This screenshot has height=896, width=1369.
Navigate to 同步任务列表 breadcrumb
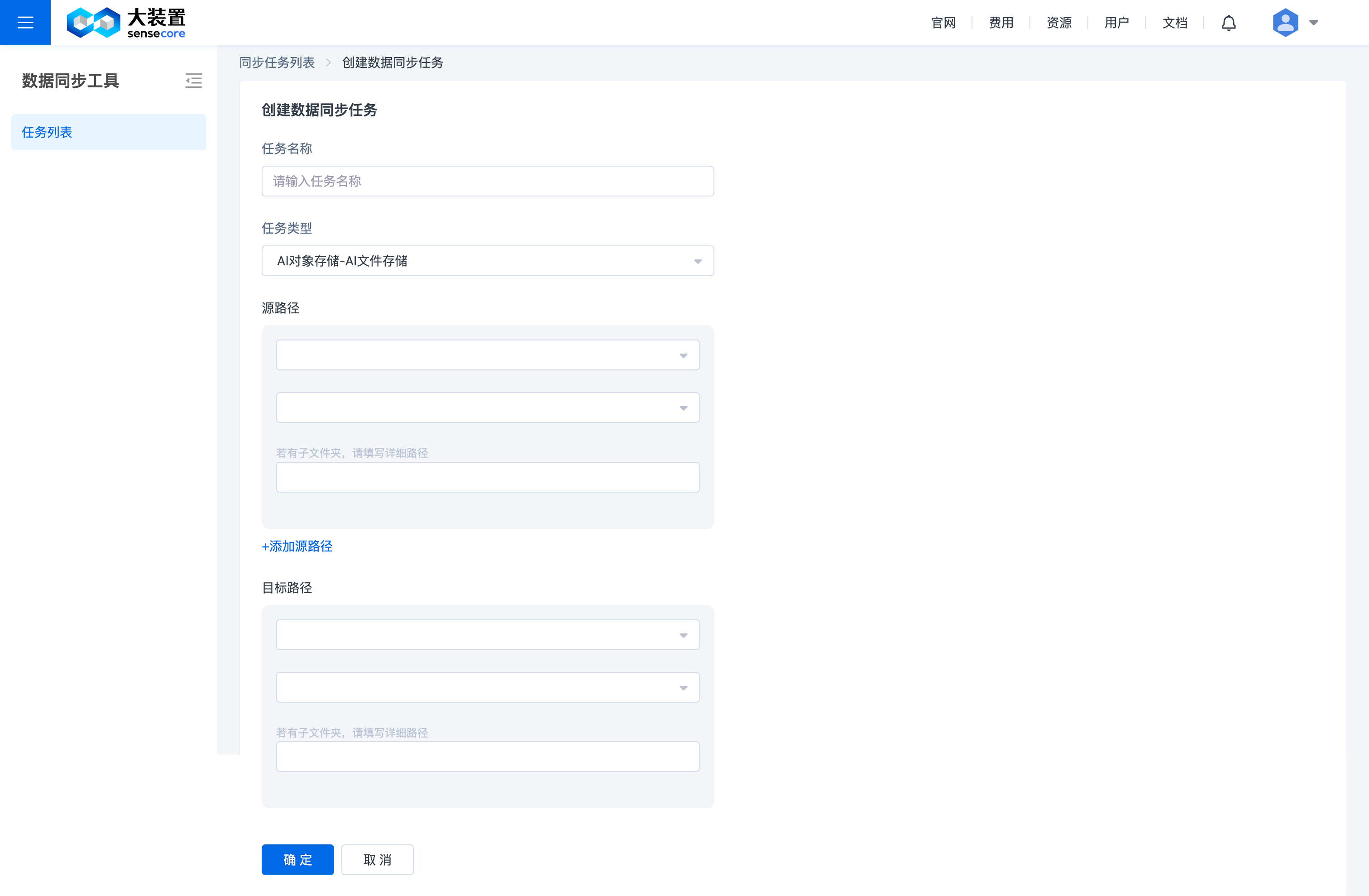[x=277, y=62]
